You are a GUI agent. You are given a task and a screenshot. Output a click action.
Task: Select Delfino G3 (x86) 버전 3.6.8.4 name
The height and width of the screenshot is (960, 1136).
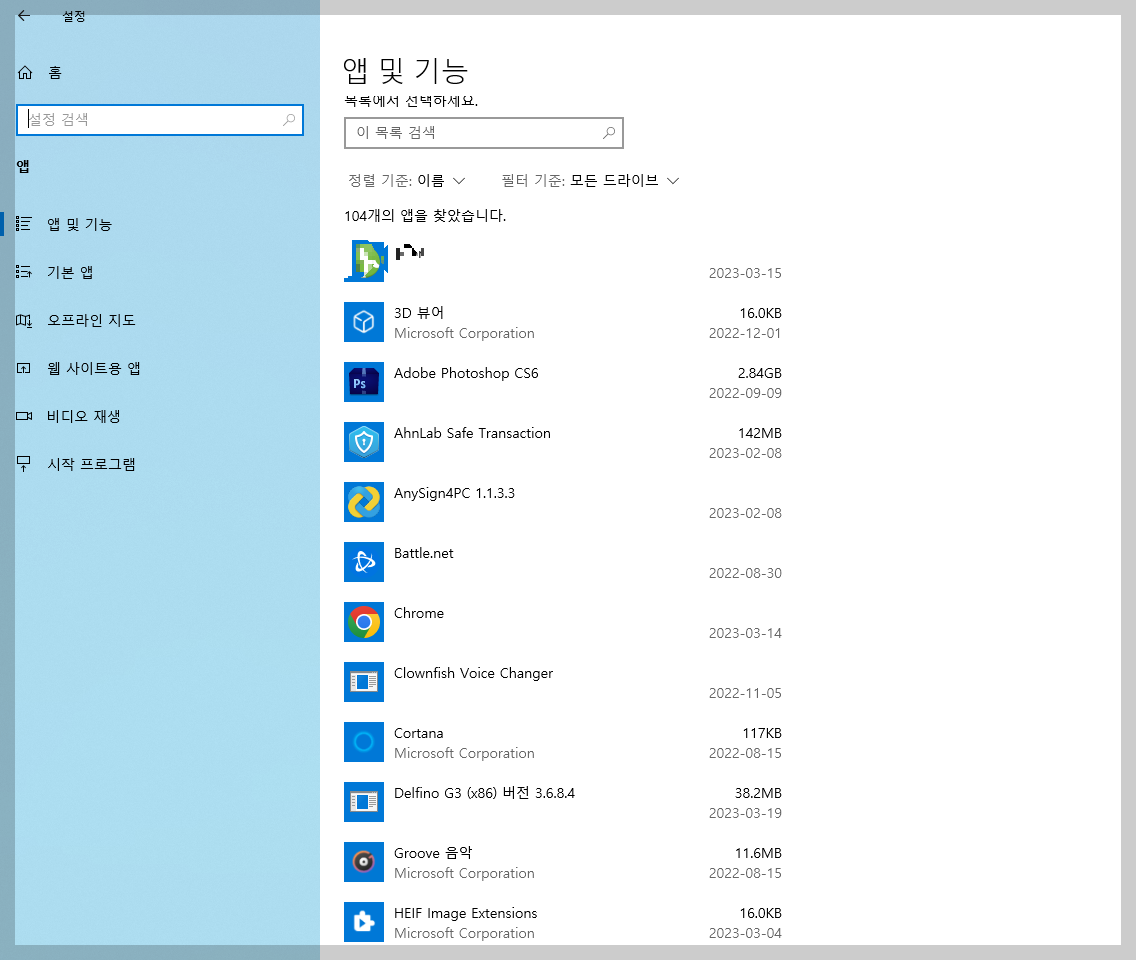click(485, 793)
